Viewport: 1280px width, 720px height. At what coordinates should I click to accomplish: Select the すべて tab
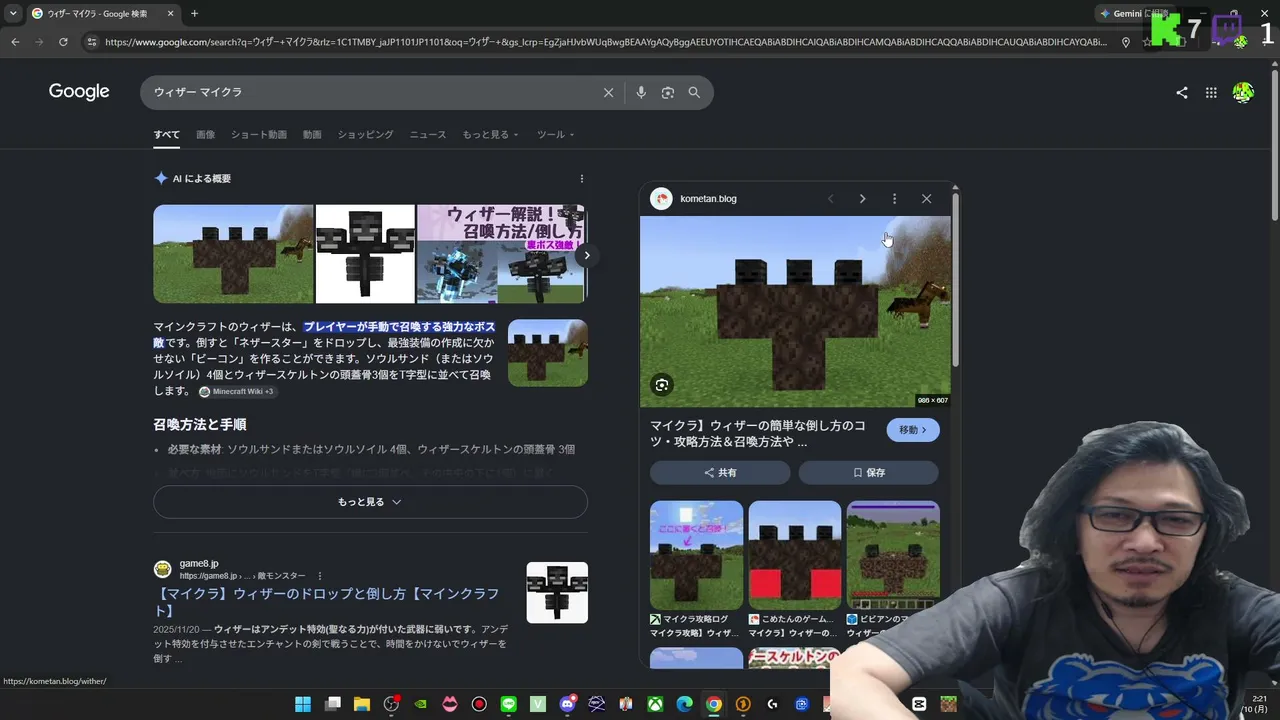pos(167,135)
